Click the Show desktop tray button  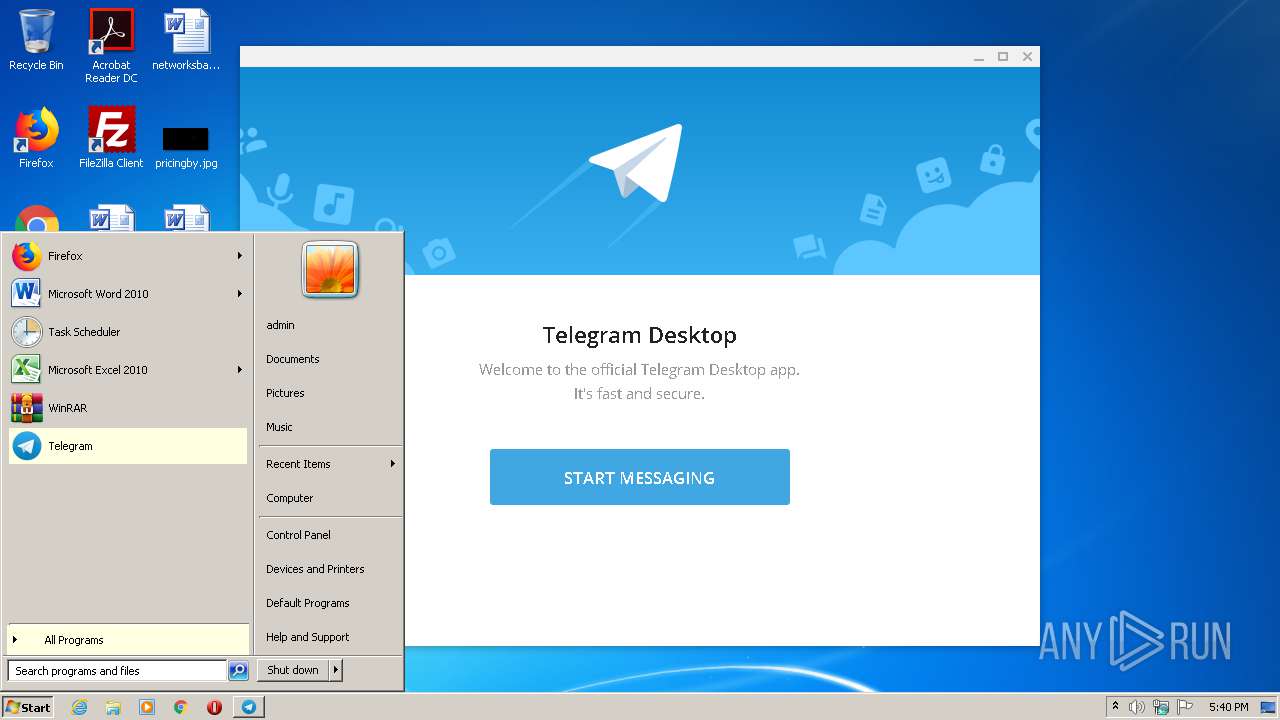pyautogui.click(x=1269, y=707)
